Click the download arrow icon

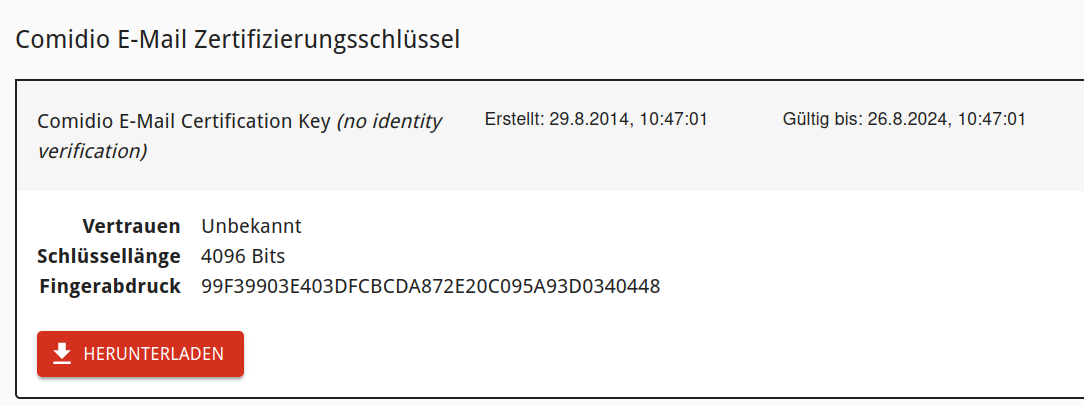tap(62, 354)
